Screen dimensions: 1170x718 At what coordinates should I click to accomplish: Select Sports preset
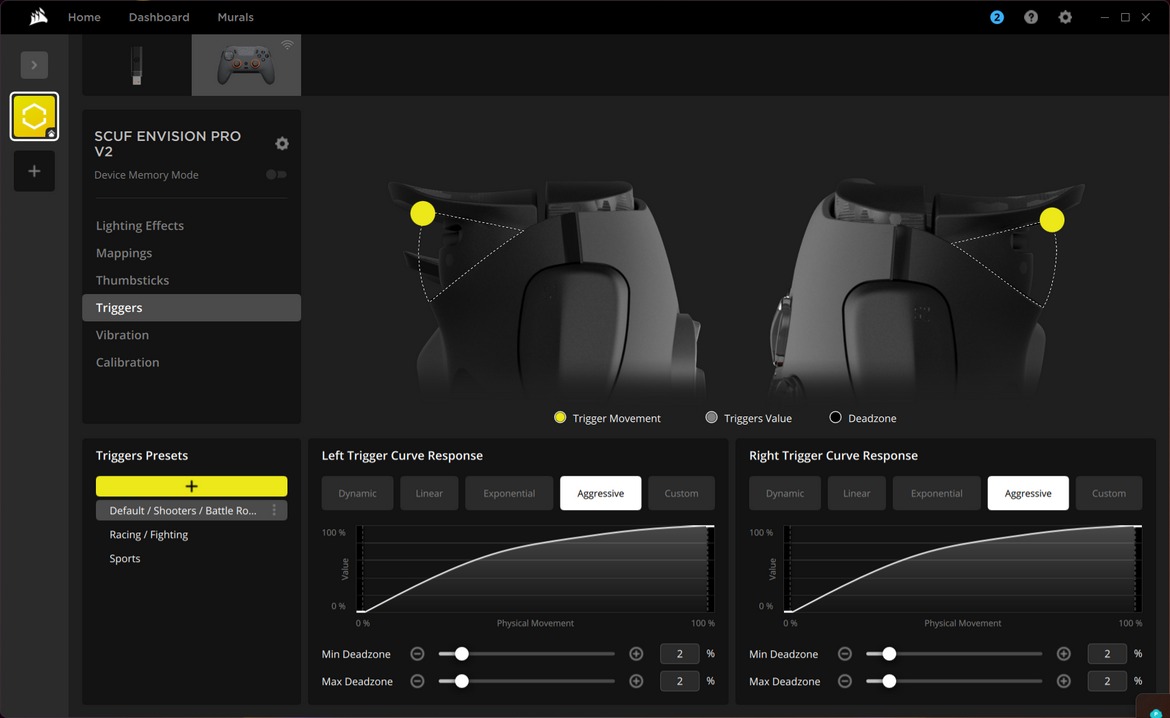click(125, 558)
